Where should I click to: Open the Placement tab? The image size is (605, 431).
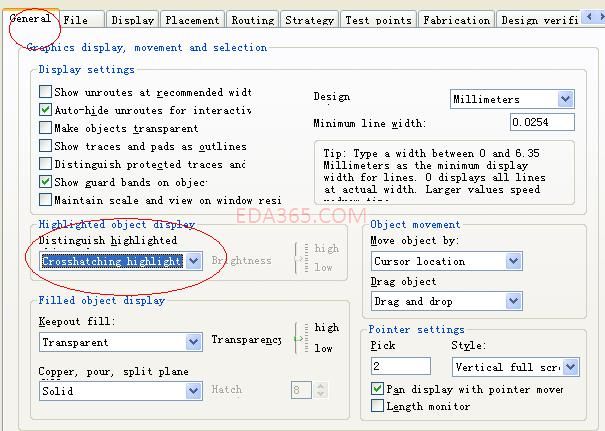(192, 20)
